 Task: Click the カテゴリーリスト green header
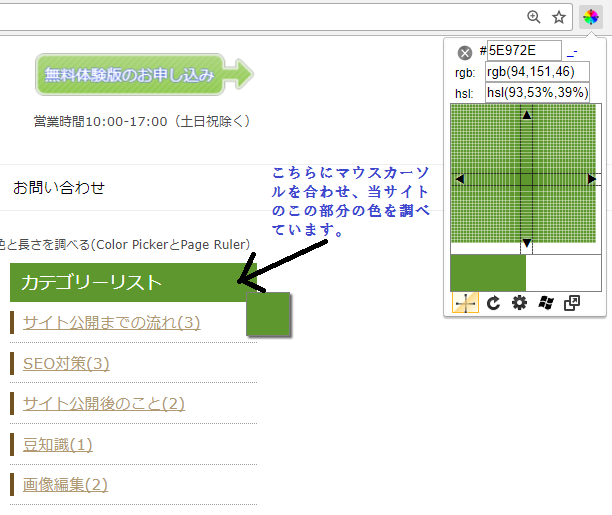[x=133, y=282]
